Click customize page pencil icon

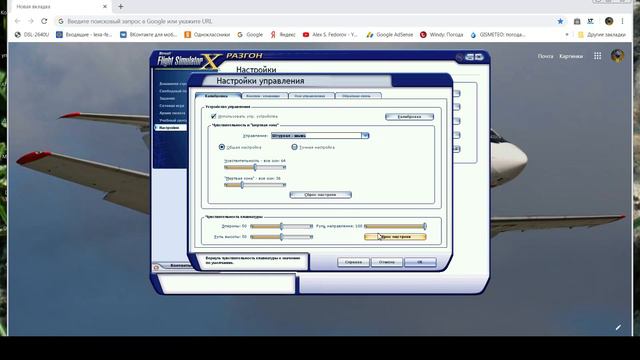tap(618, 327)
